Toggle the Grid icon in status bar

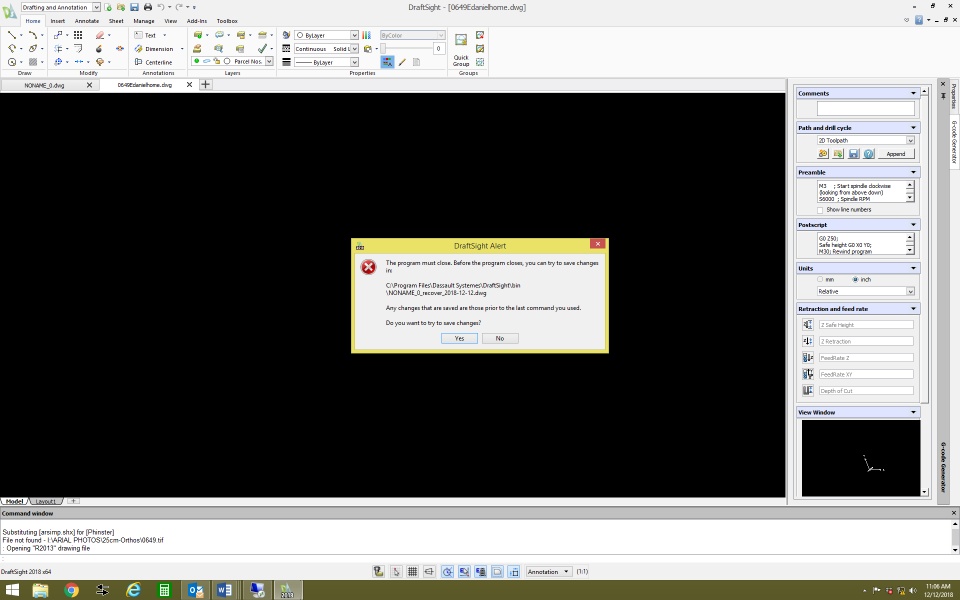point(413,571)
